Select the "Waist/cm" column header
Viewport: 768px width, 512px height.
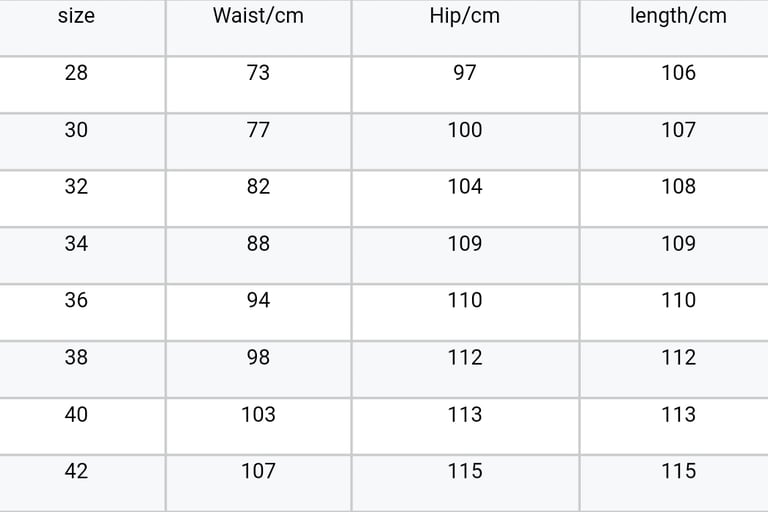coord(258,16)
